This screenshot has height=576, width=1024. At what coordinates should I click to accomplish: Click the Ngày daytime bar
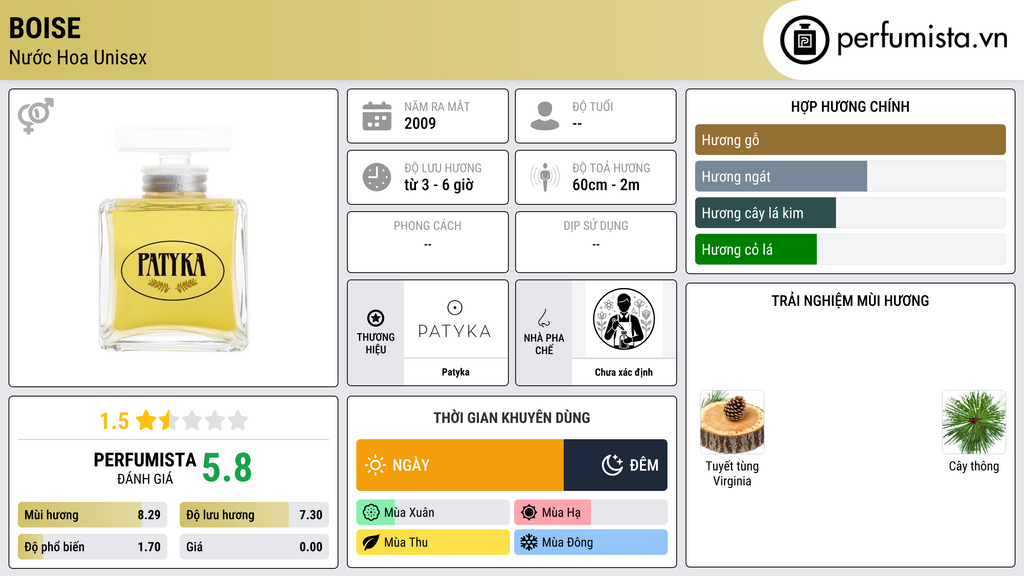pos(460,465)
